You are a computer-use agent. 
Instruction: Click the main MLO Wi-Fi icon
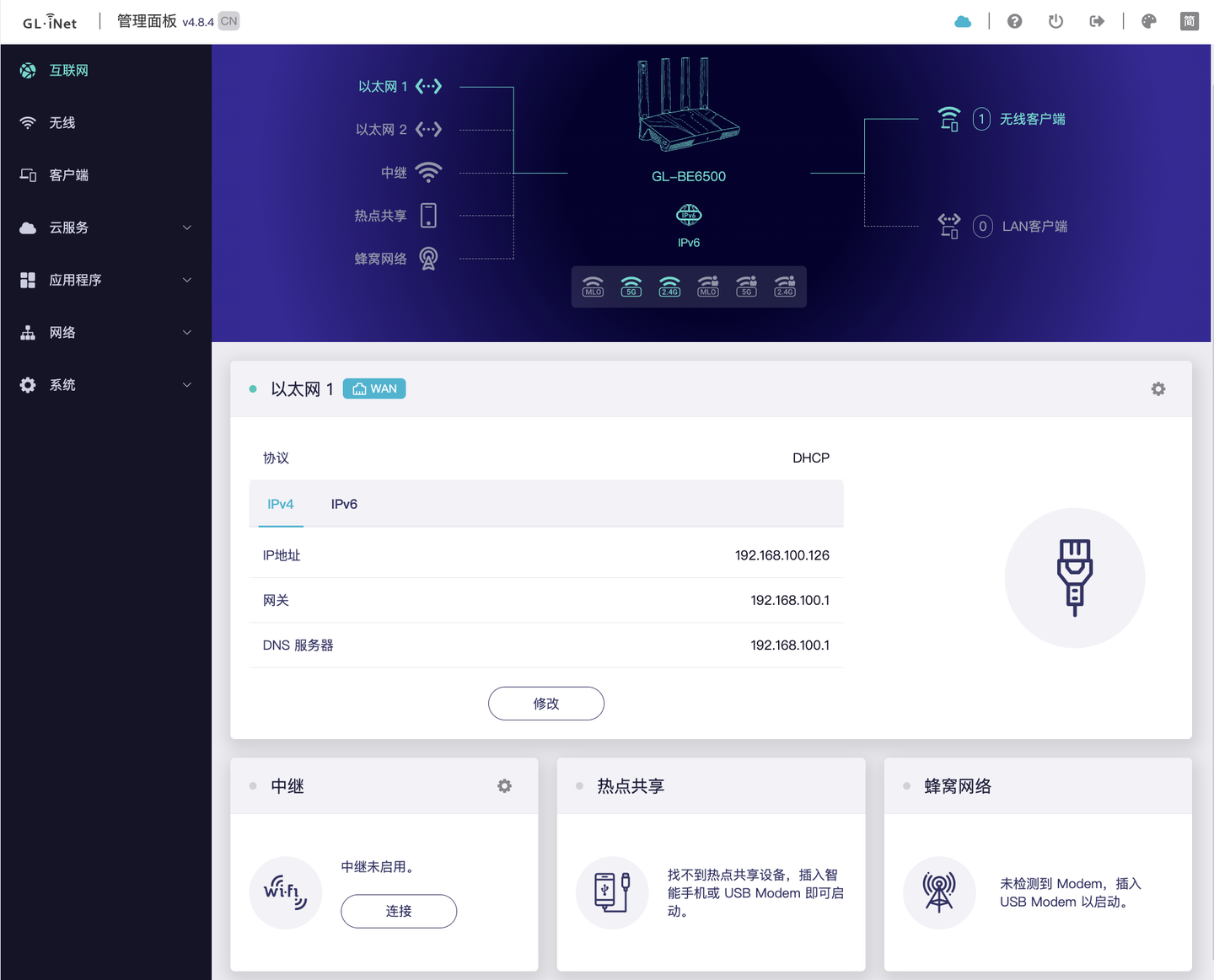point(594,287)
